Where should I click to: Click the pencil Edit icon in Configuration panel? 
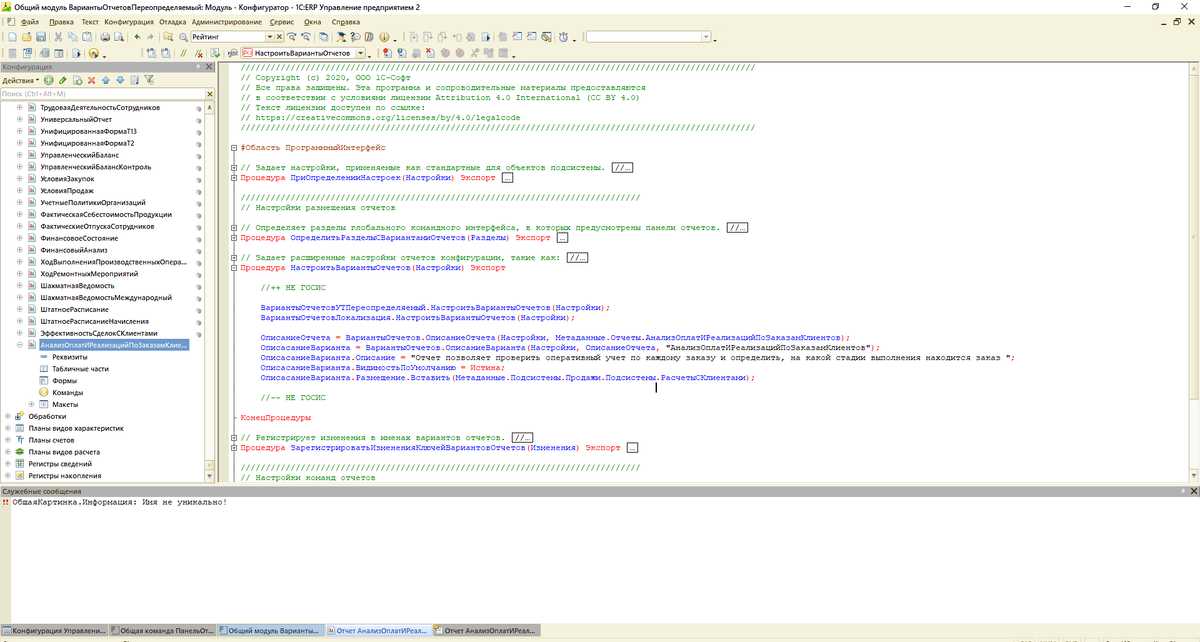[63, 80]
